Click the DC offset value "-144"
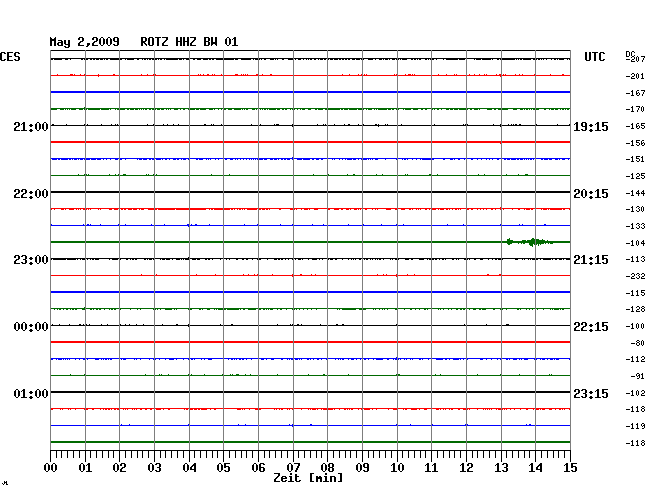This screenshot has height=494, width=650. pos(635,193)
